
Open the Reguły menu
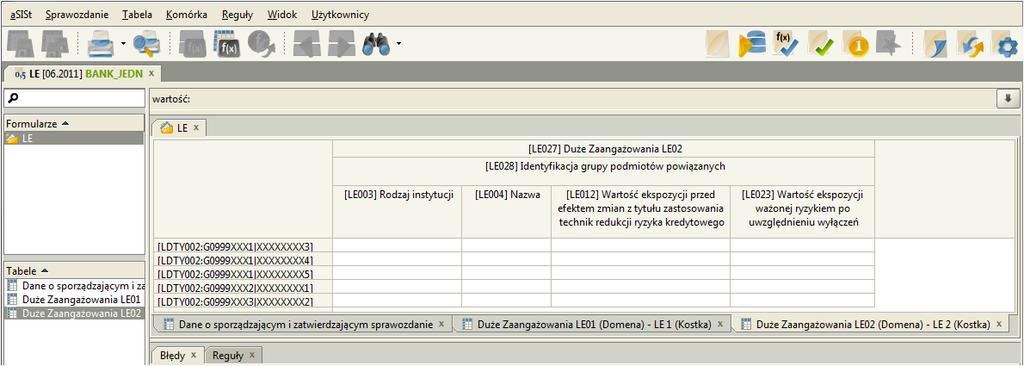click(x=238, y=14)
